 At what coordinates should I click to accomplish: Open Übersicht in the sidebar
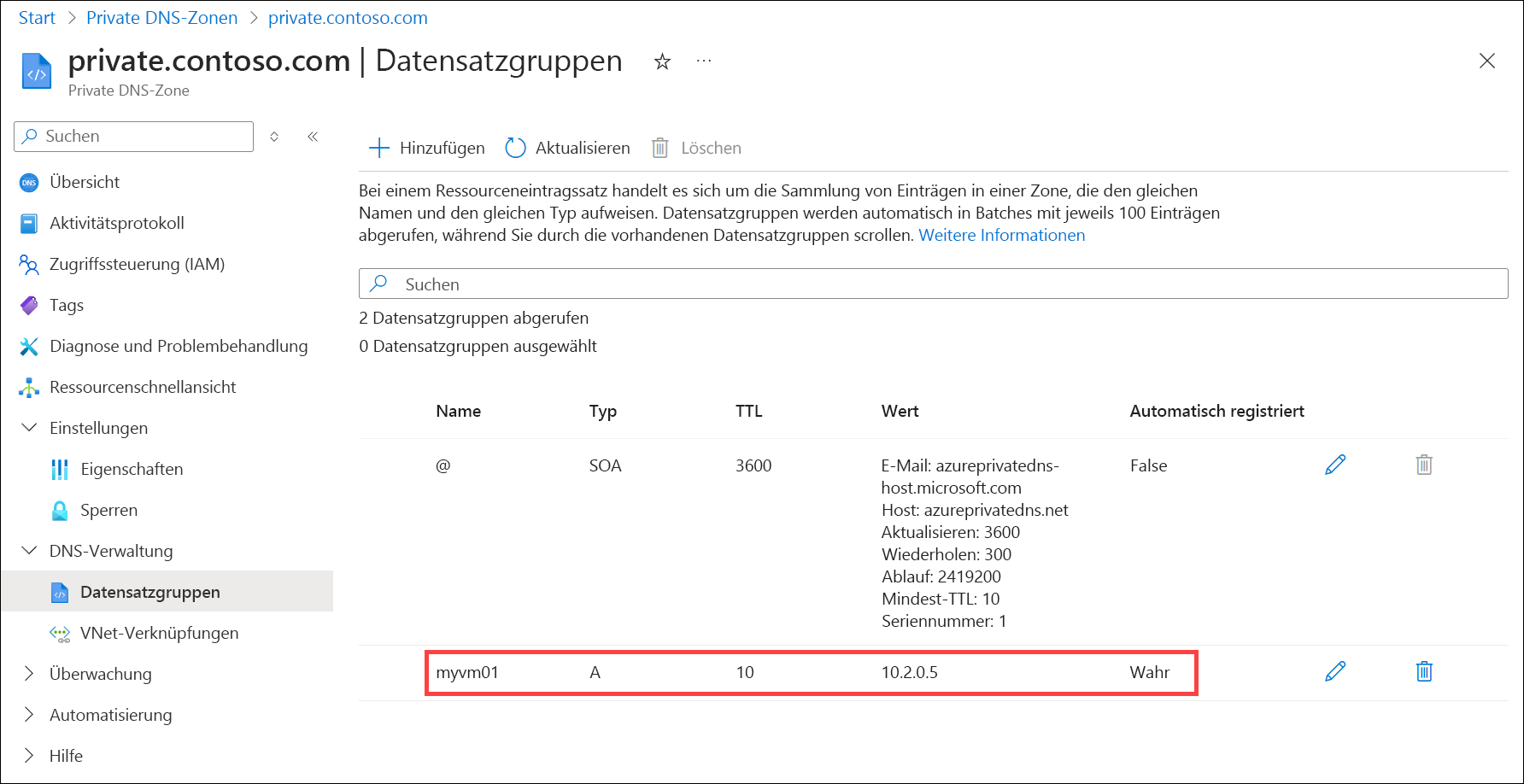click(x=85, y=182)
